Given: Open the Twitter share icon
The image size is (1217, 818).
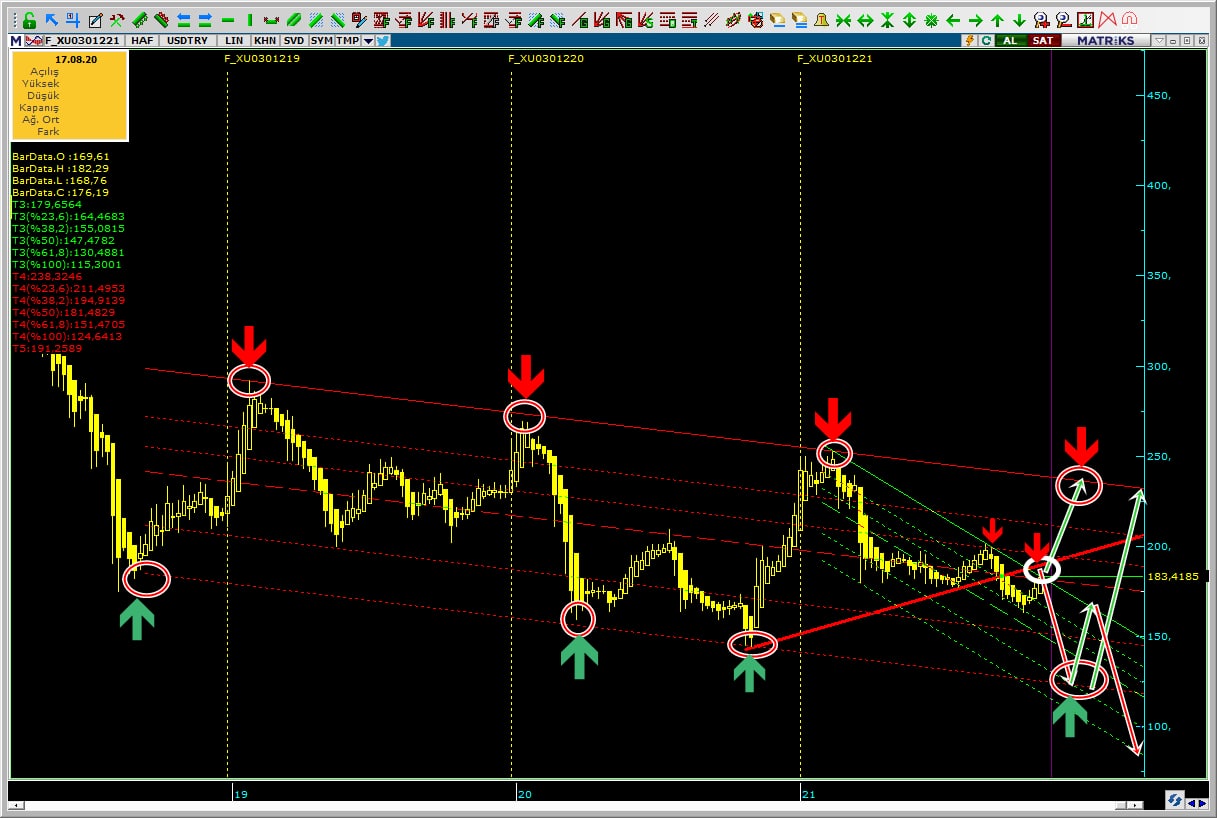Looking at the screenshot, I should pos(383,40).
